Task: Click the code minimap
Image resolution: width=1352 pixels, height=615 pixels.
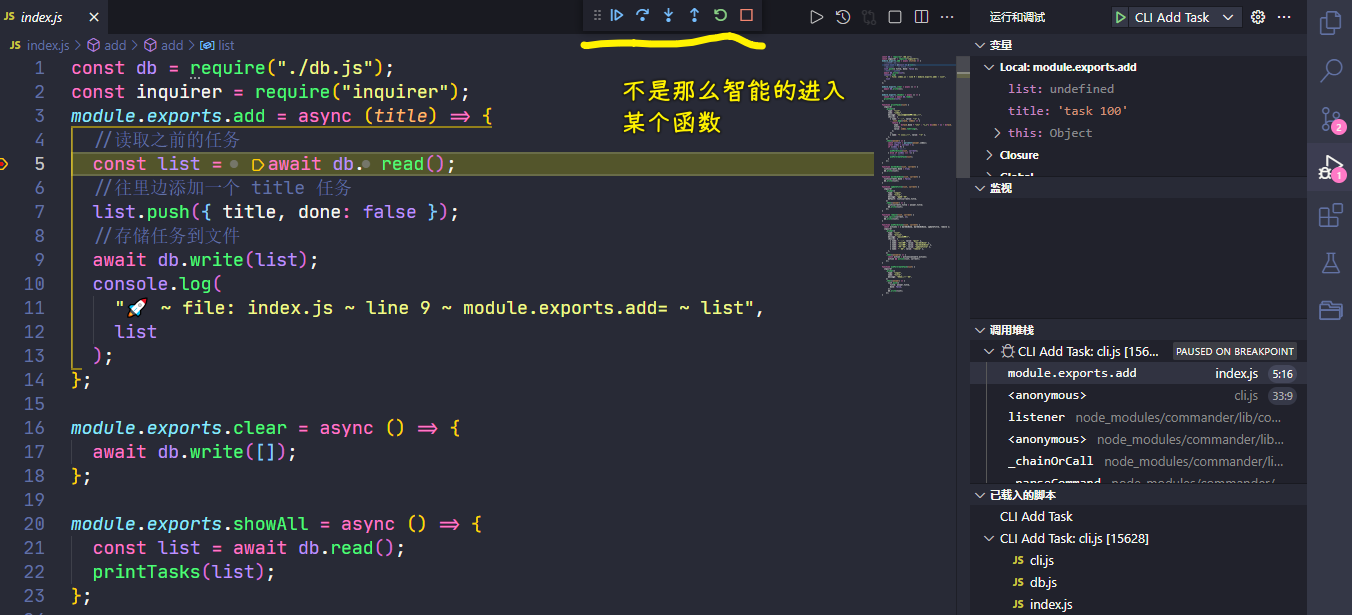Action: (916, 175)
